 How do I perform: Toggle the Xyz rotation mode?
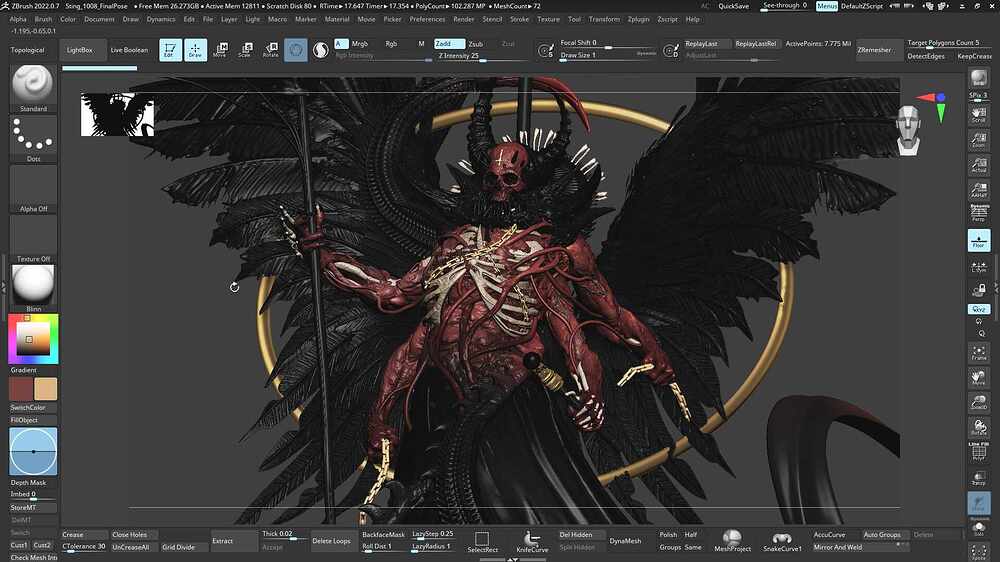click(978, 309)
